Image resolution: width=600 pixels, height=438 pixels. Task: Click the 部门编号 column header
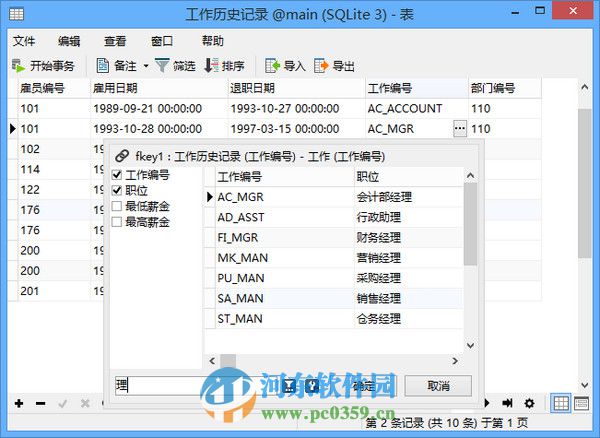point(505,88)
